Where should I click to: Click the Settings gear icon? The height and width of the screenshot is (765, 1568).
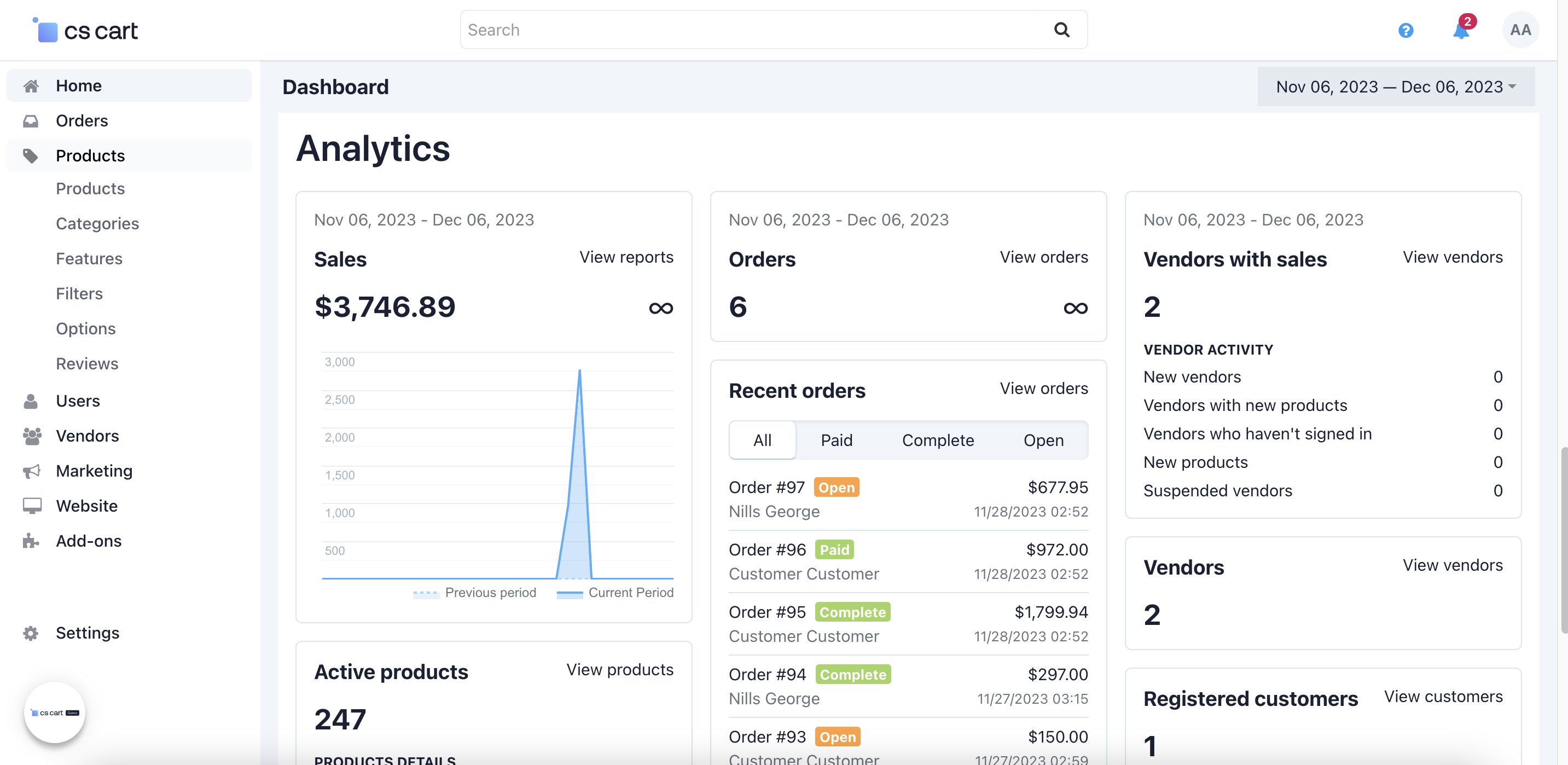coord(31,633)
